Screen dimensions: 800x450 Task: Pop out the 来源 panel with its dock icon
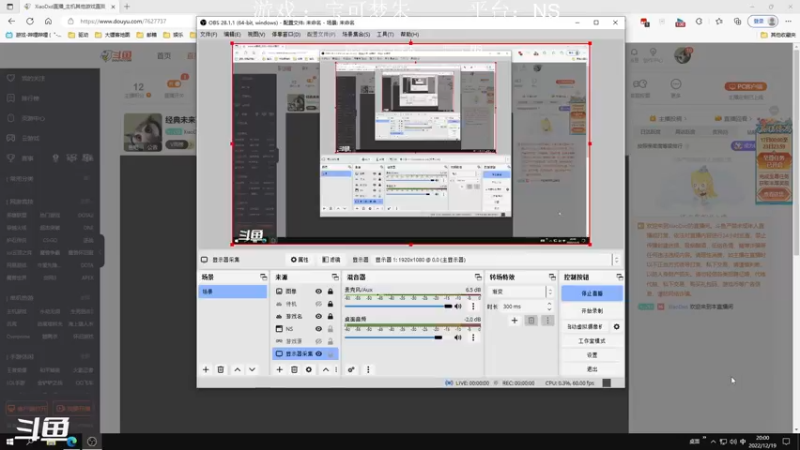335,277
